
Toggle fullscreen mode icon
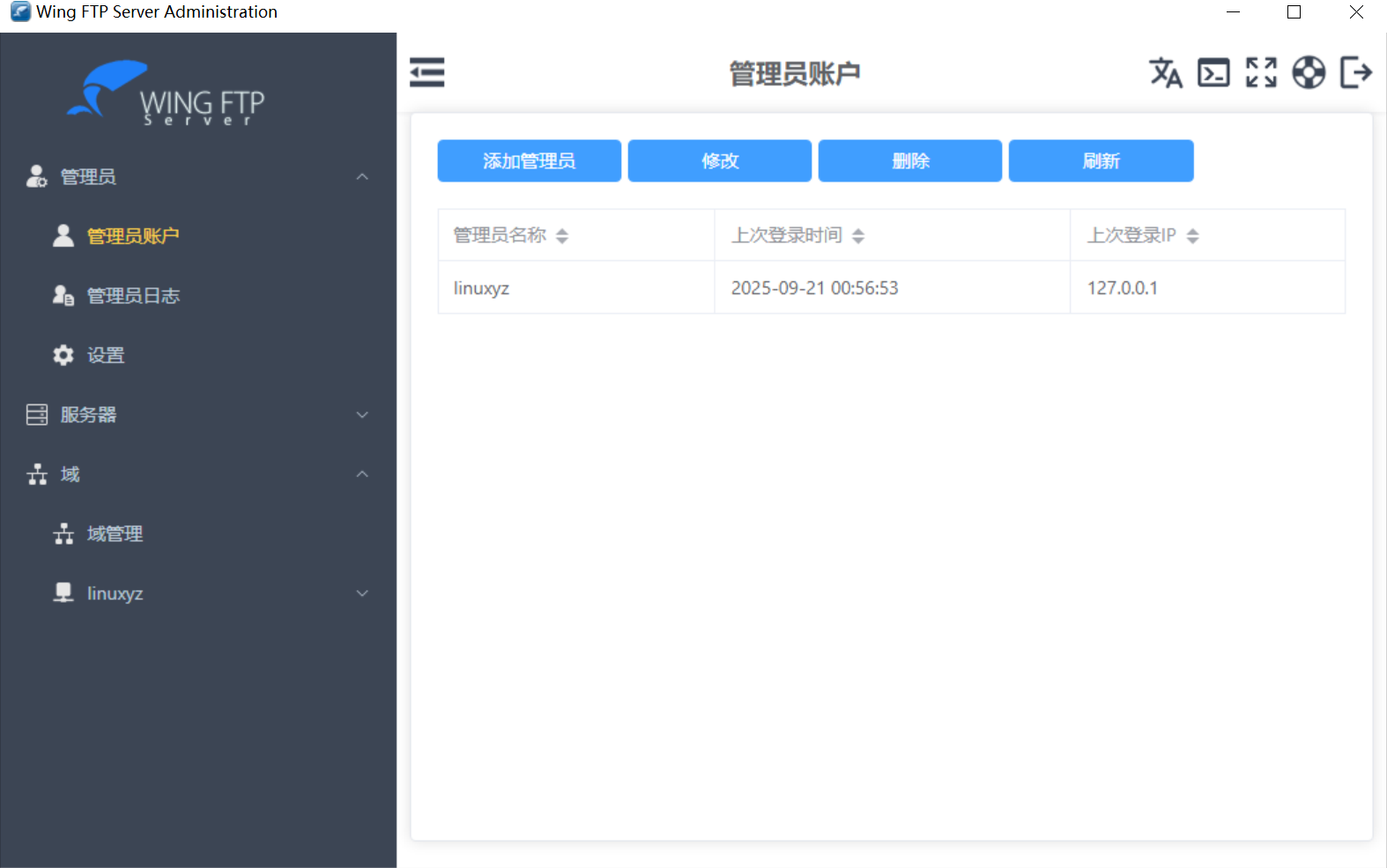point(1261,72)
